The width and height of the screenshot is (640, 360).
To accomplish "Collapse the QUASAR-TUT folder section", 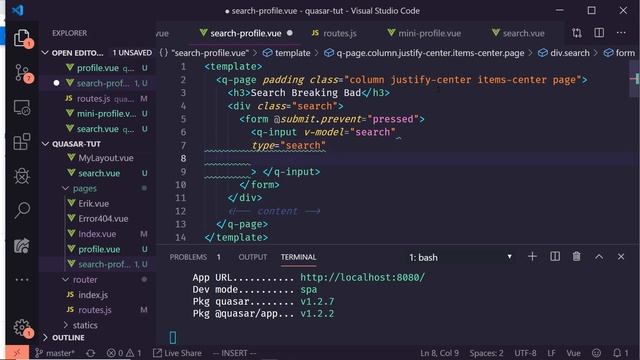I will coord(45,144).
